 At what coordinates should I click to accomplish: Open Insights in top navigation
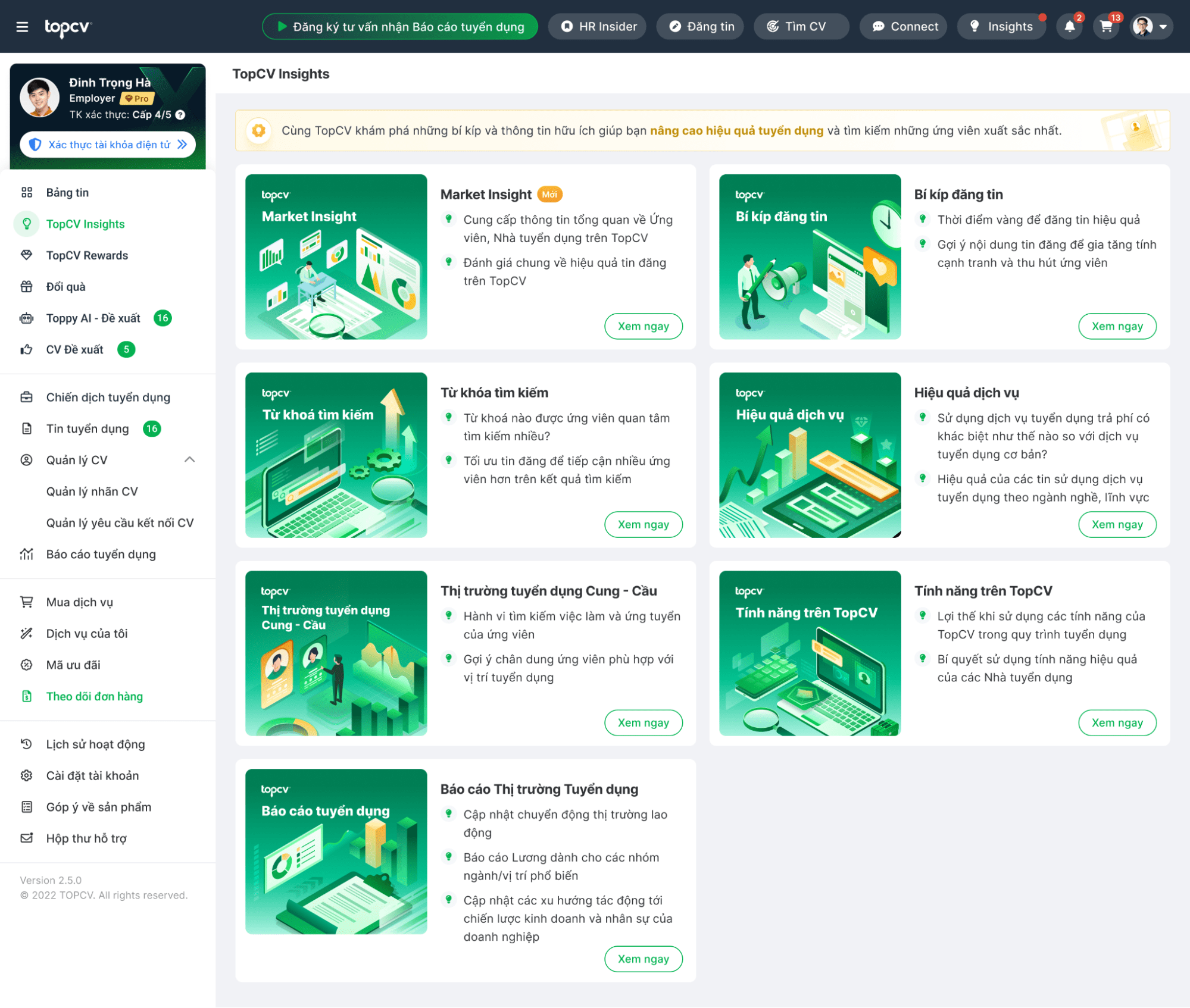coord(1001,27)
